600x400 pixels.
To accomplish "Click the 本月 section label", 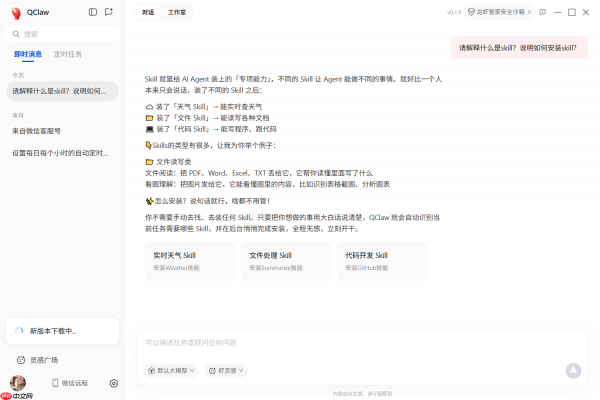I will (x=18, y=115).
